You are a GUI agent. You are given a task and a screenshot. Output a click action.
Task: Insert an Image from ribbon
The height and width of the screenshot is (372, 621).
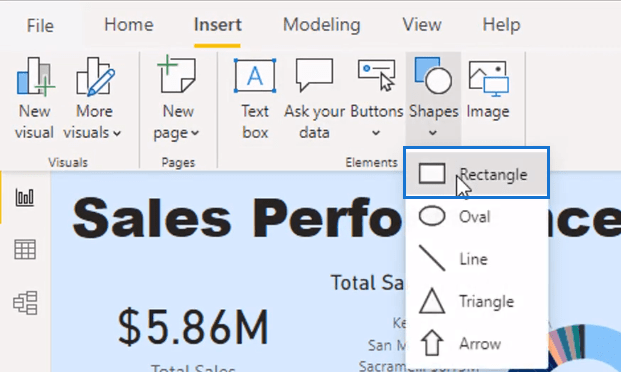(488, 90)
